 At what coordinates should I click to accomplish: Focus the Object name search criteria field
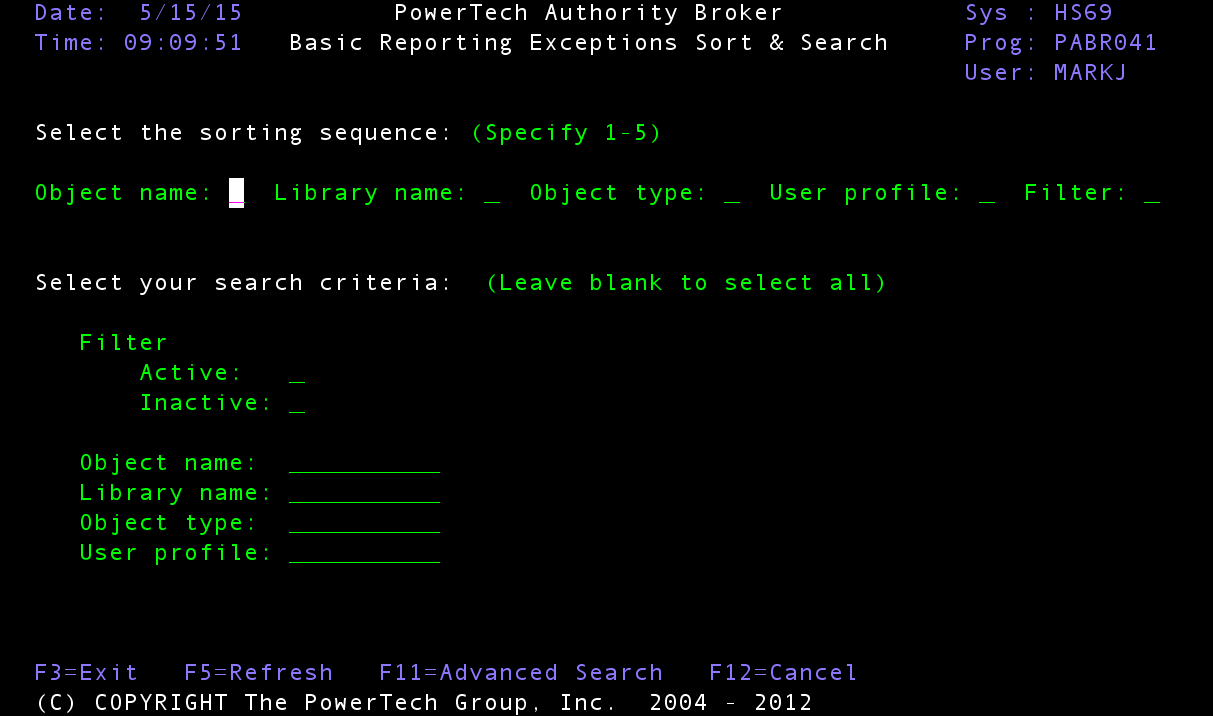(364, 463)
